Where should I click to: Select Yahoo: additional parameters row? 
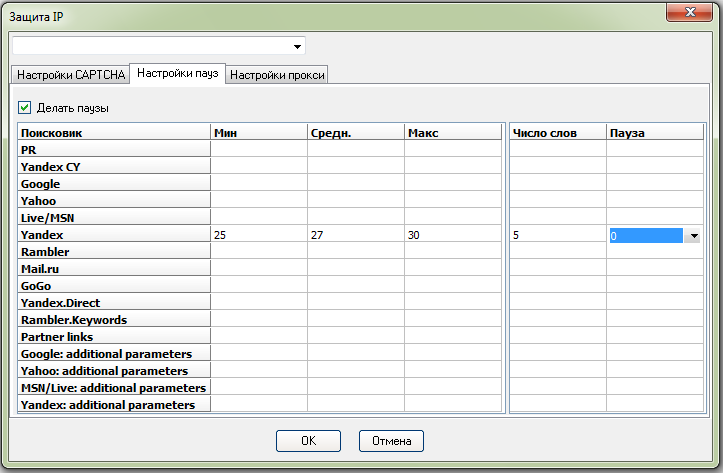coord(114,372)
